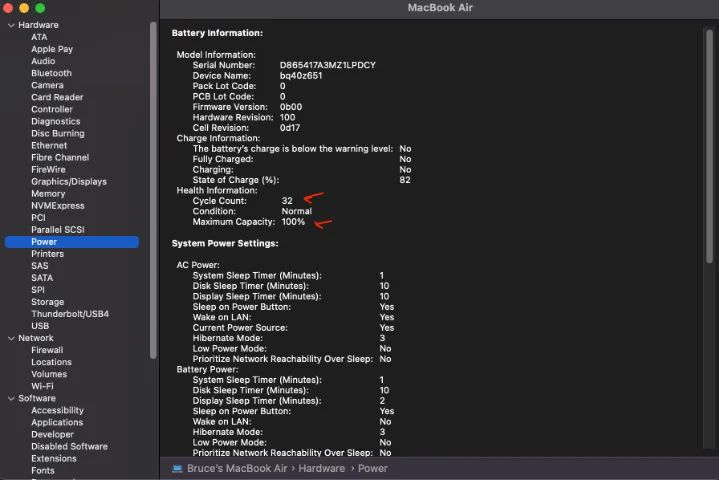Click the Hardware section header label
Screen dimensions: 719x480
[x=38, y=25]
